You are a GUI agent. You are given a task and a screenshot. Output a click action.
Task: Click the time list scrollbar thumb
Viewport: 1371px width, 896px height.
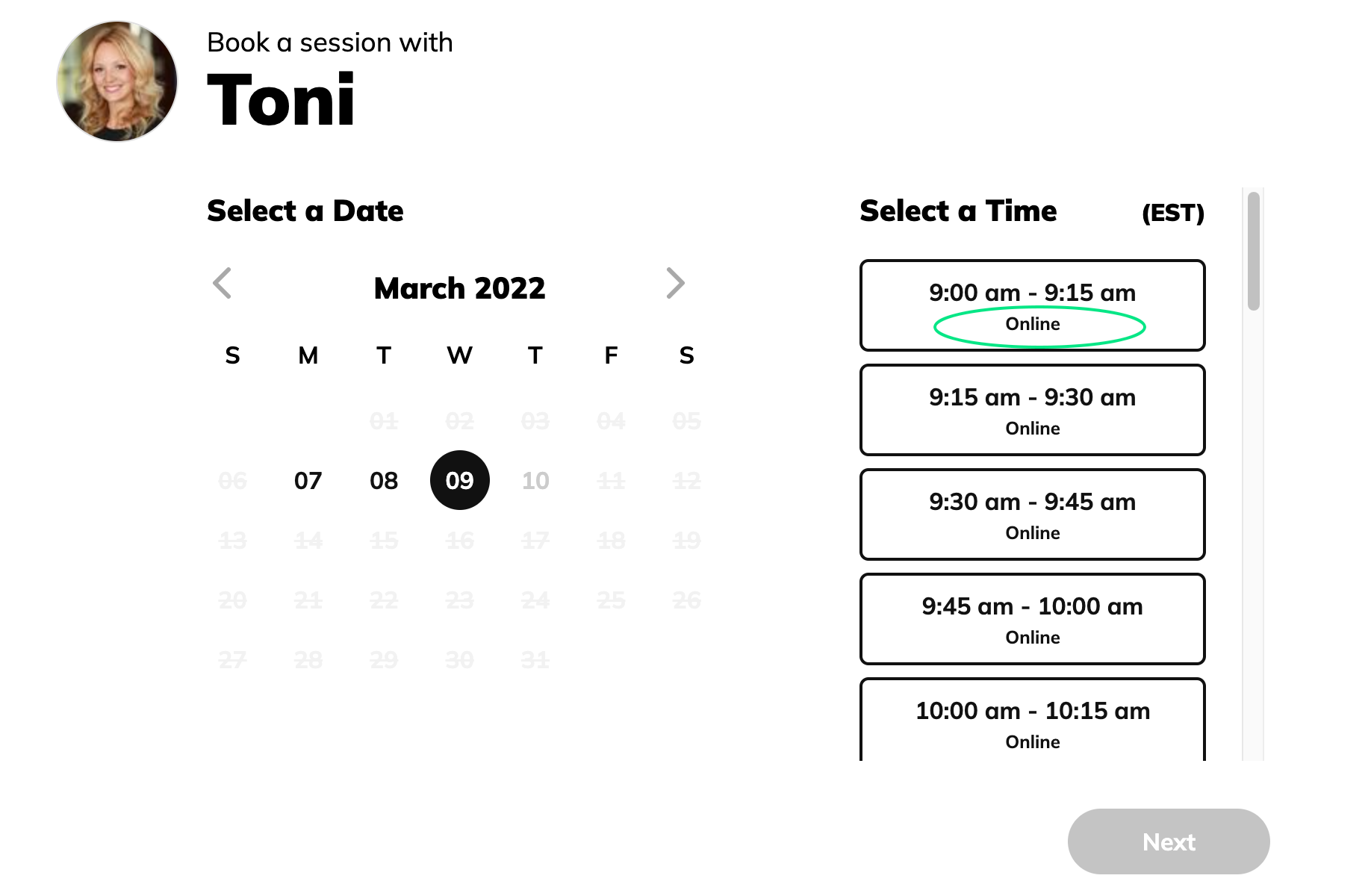[x=1254, y=251]
